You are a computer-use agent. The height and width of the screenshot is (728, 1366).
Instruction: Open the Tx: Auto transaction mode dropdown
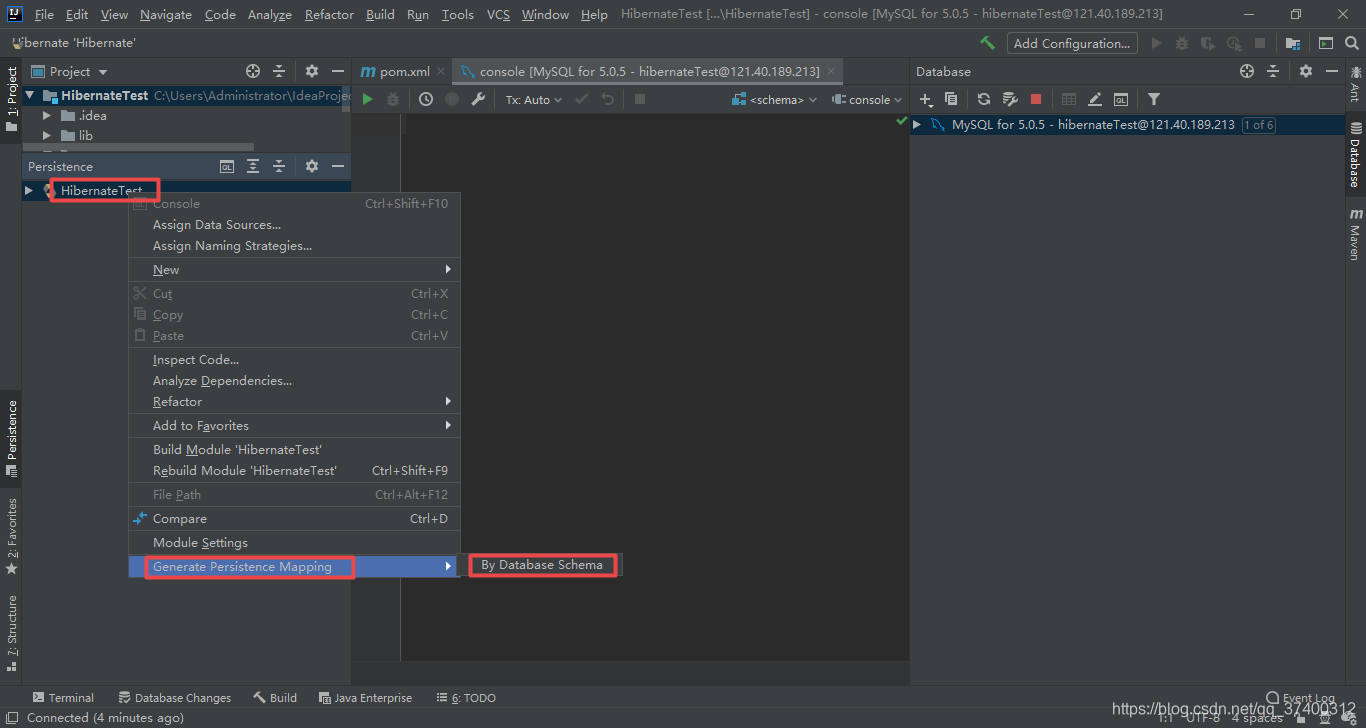[x=533, y=100]
